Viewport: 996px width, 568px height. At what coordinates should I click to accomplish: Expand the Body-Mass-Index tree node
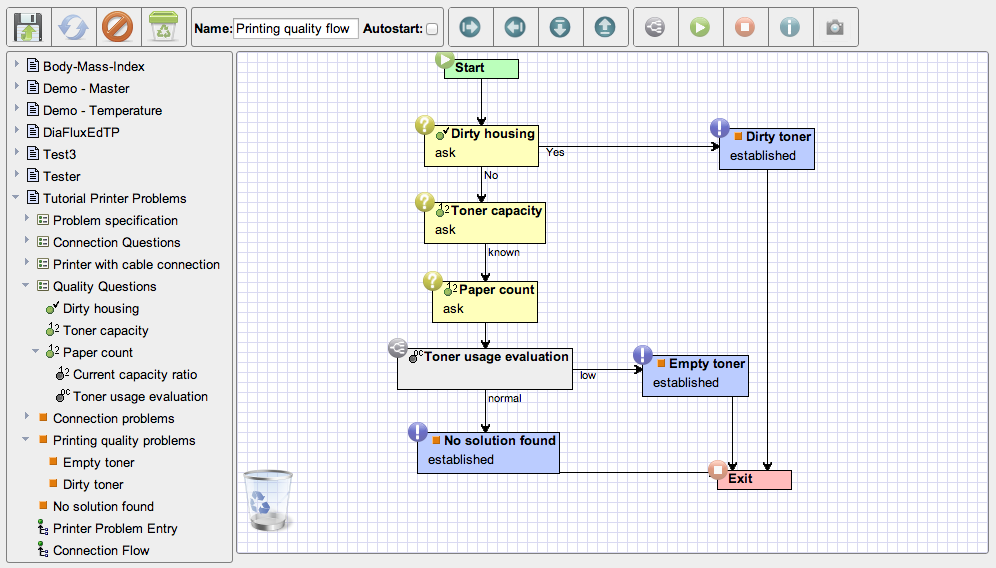pyautogui.click(x=17, y=65)
